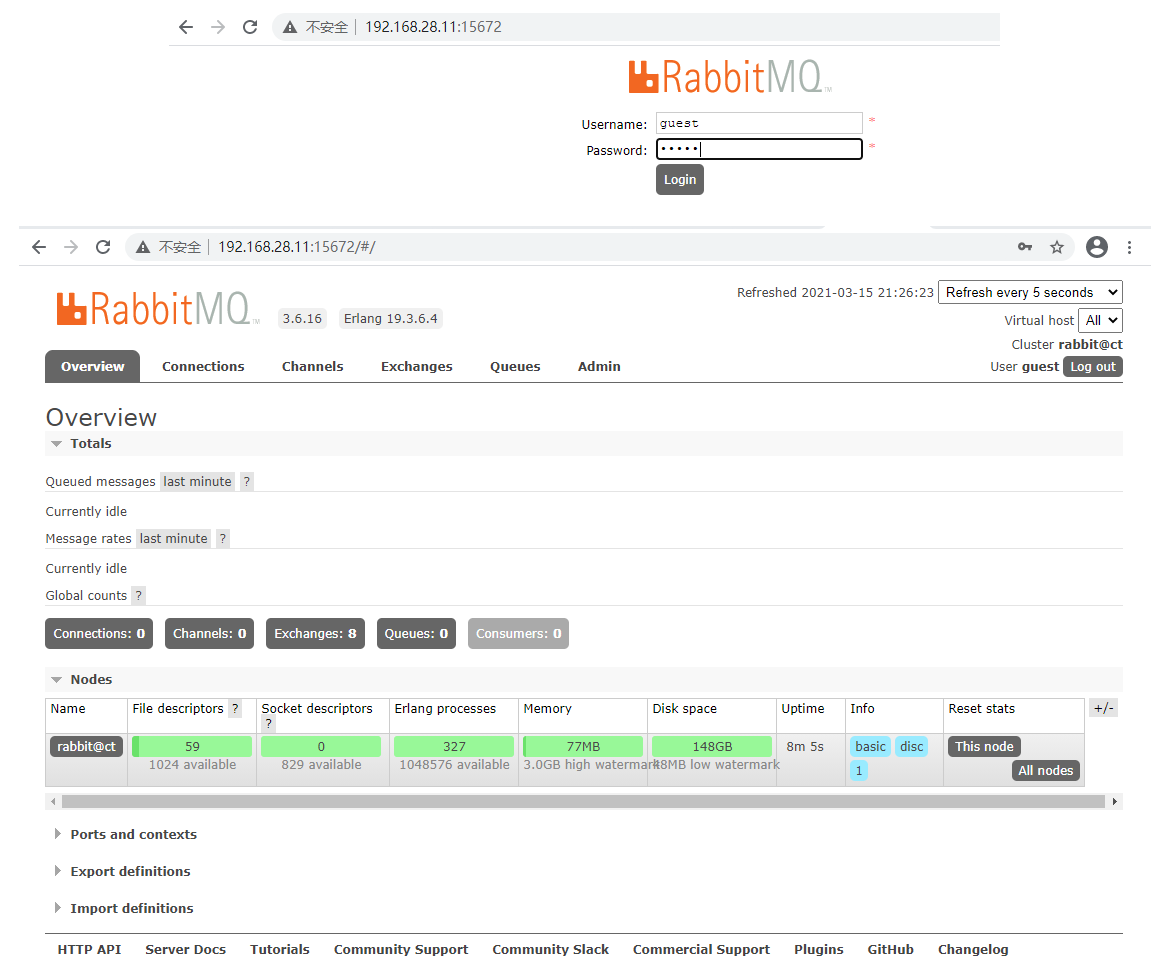Open the Queues tab
Screen dimensions: 1171x966
[515, 366]
